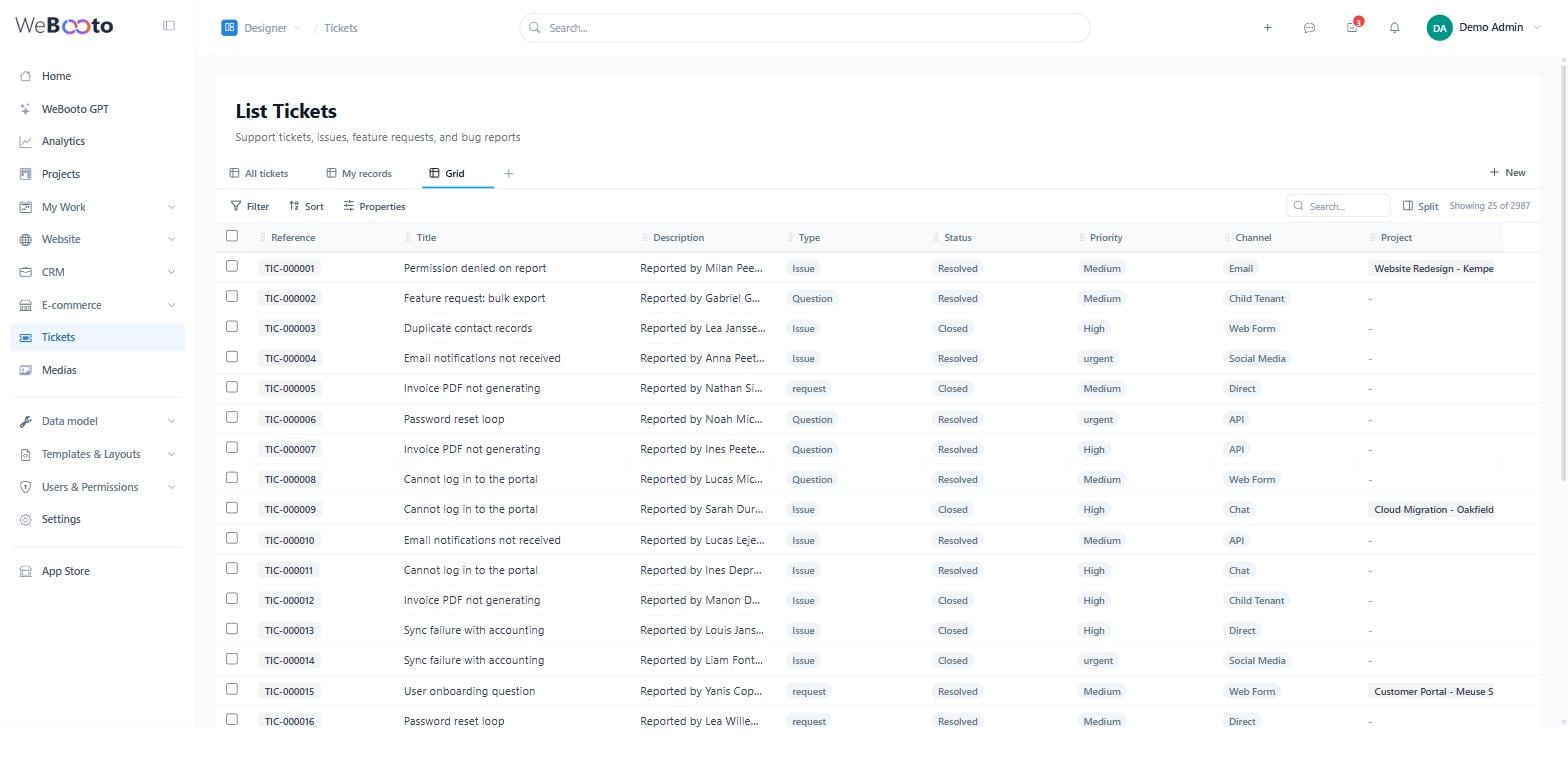Image resolution: width=1568 pixels, height=772 pixels.
Task: Select checkbox for TIC-000001
Action: pos(232,266)
